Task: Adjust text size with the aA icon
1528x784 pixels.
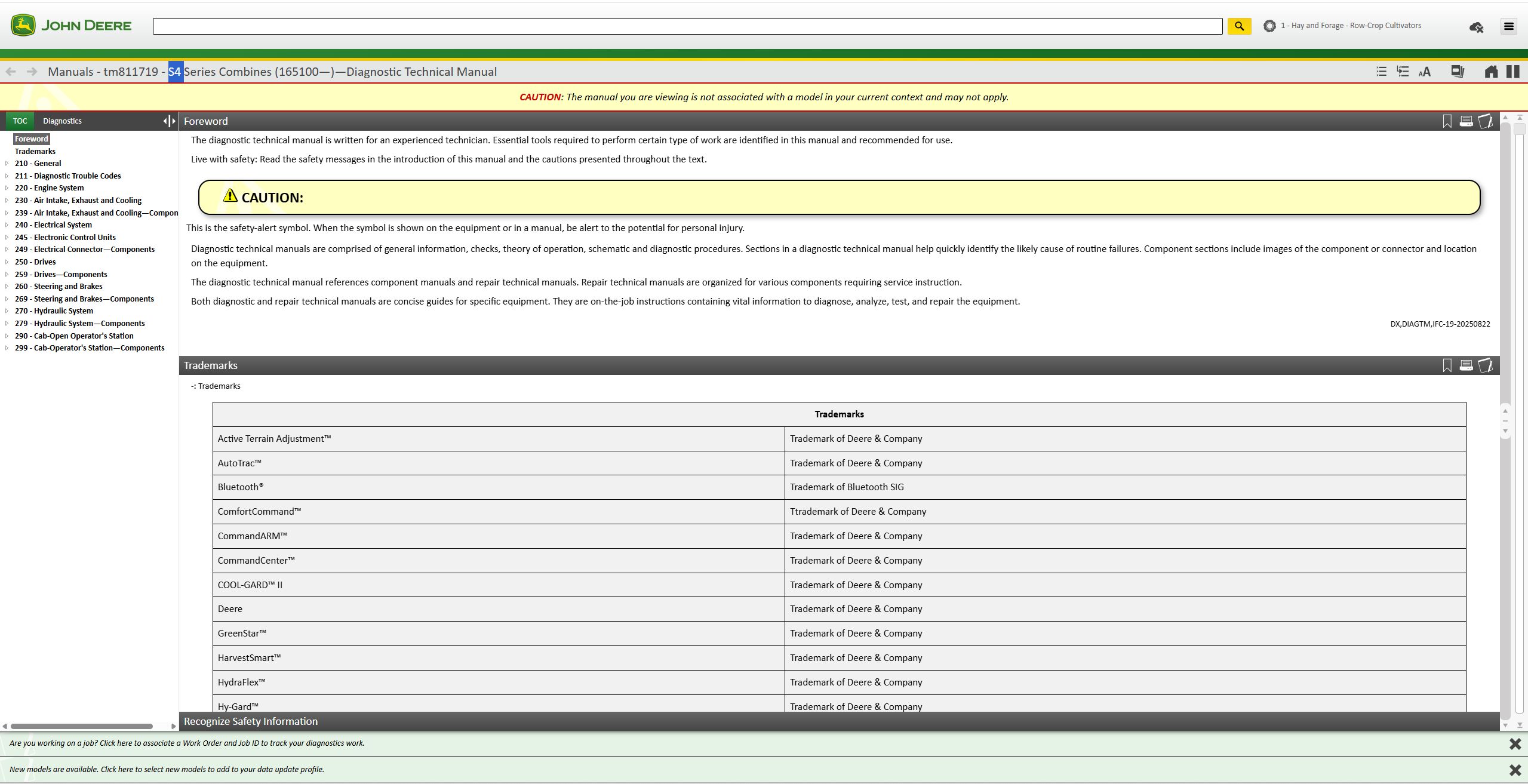Action: (x=1424, y=72)
